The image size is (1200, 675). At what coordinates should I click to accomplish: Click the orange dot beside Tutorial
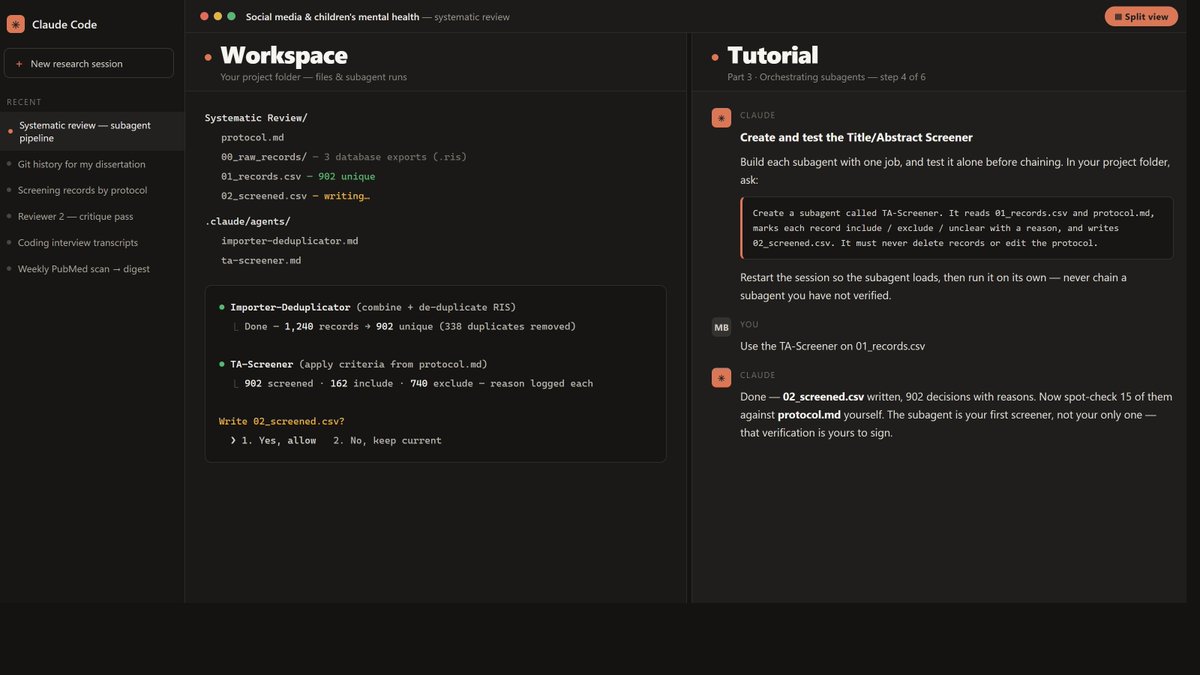[x=715, y=57]
